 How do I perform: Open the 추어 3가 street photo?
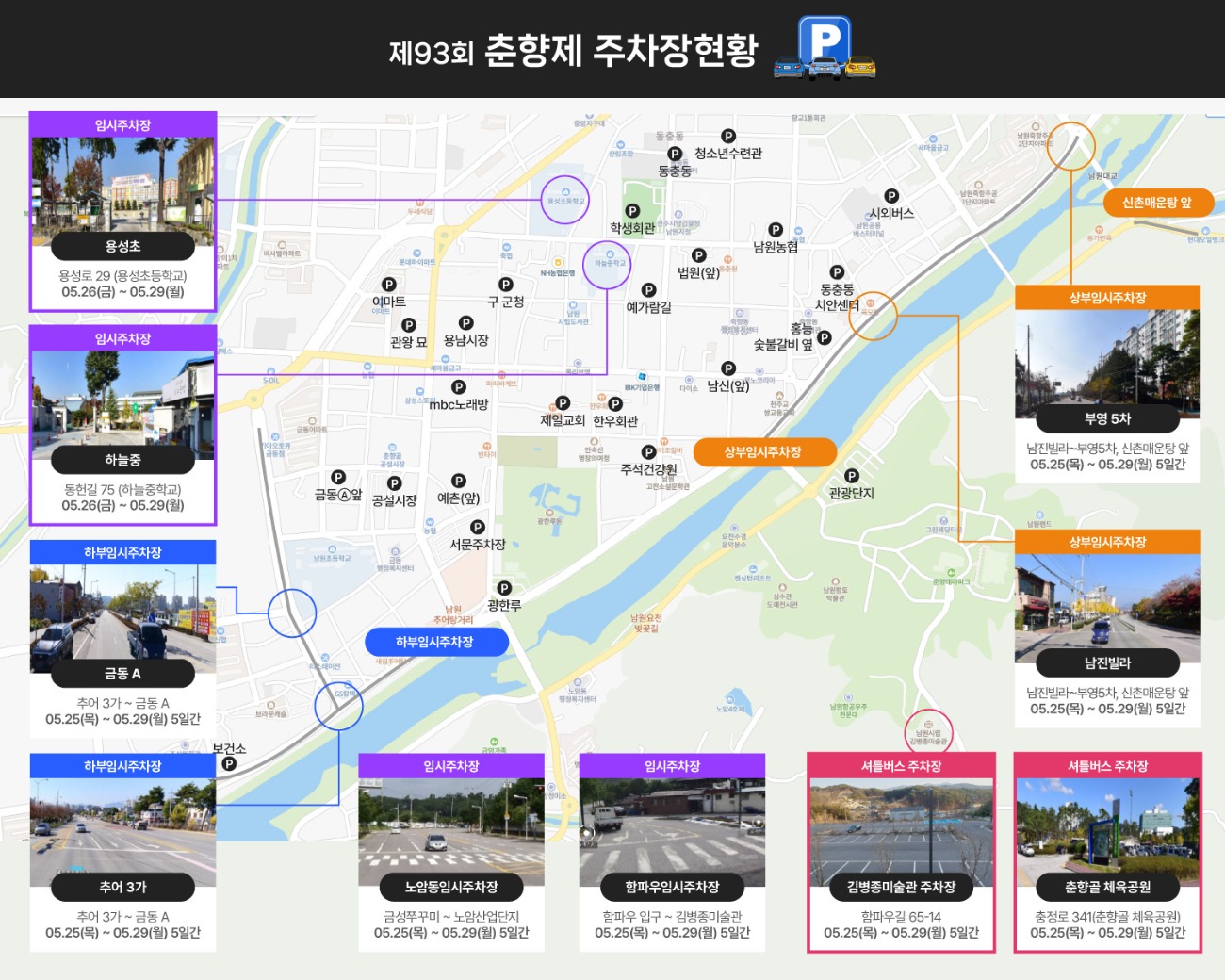click(x=123, y=832)
